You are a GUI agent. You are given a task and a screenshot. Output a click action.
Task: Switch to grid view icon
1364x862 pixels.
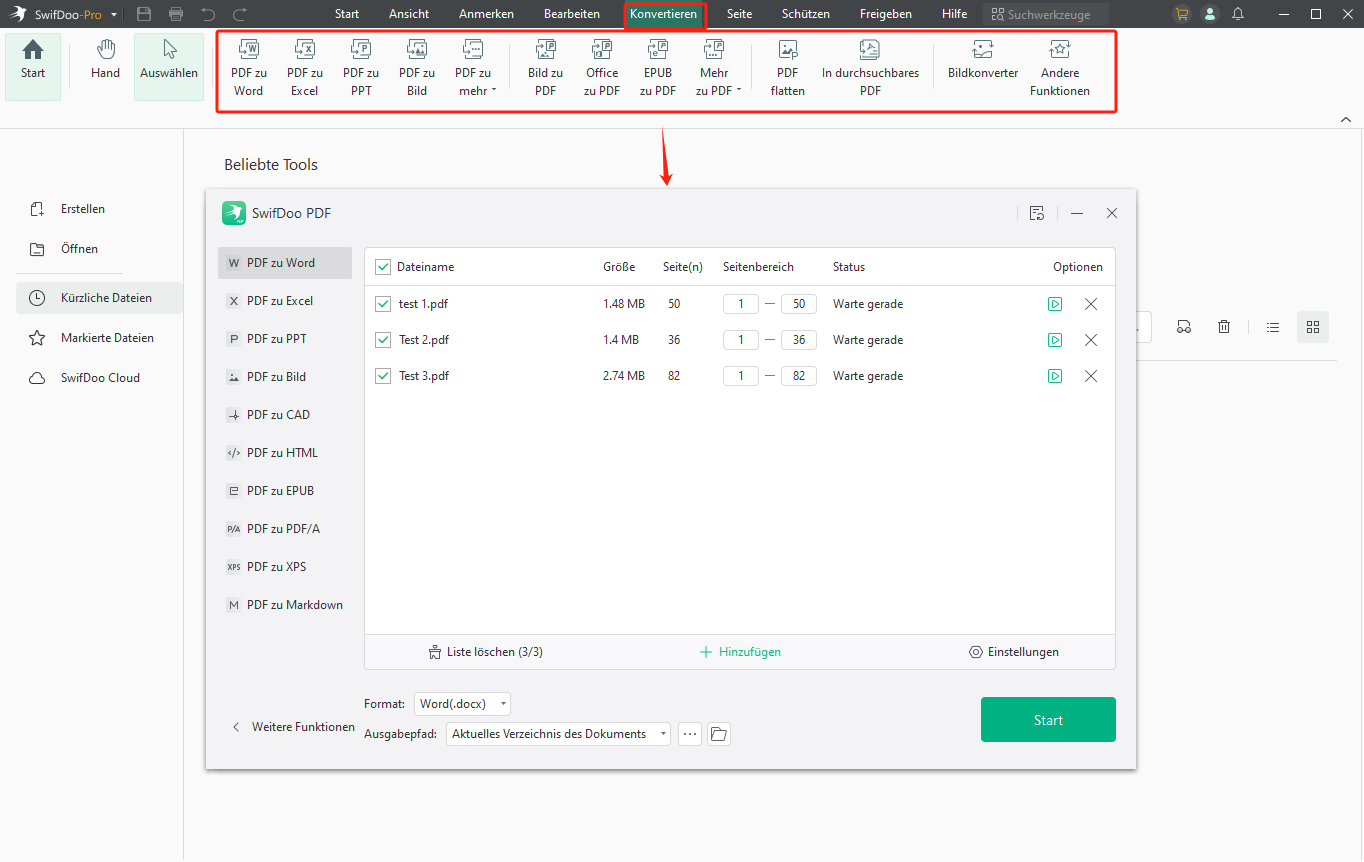pyautogui.click(x=1313, y=327)
